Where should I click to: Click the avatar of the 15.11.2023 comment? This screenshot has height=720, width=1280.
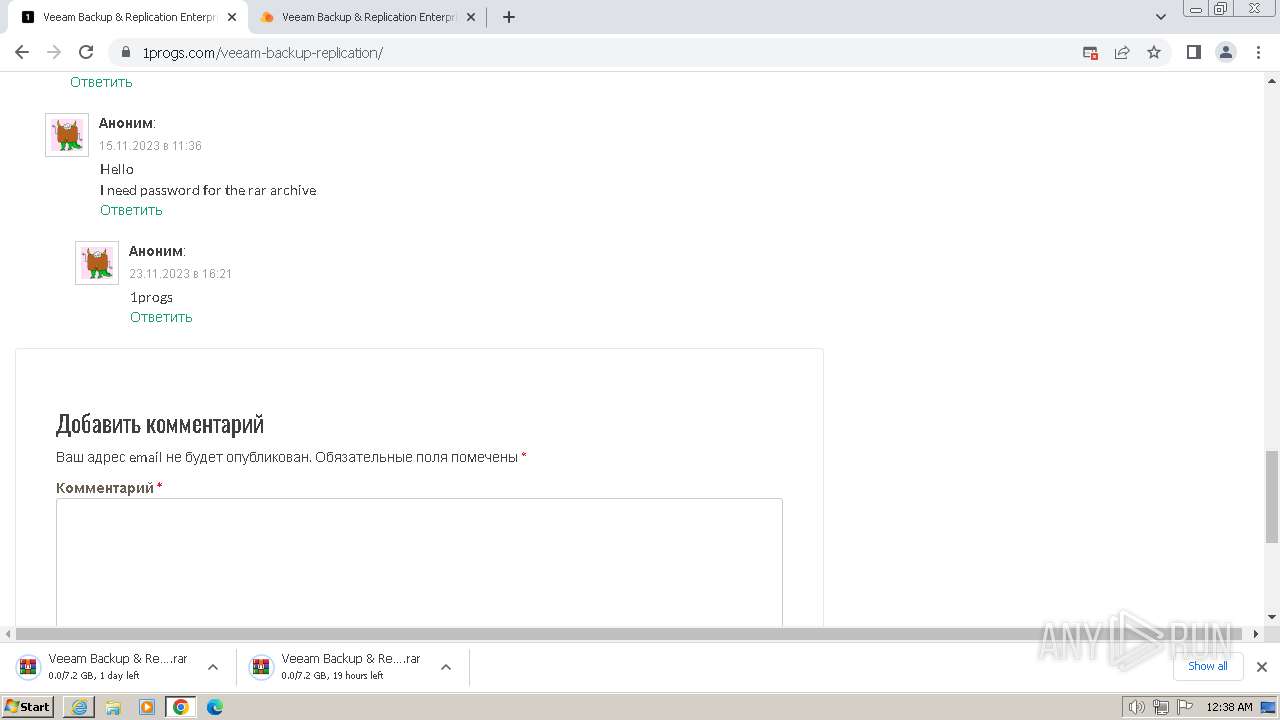(67, 135)
